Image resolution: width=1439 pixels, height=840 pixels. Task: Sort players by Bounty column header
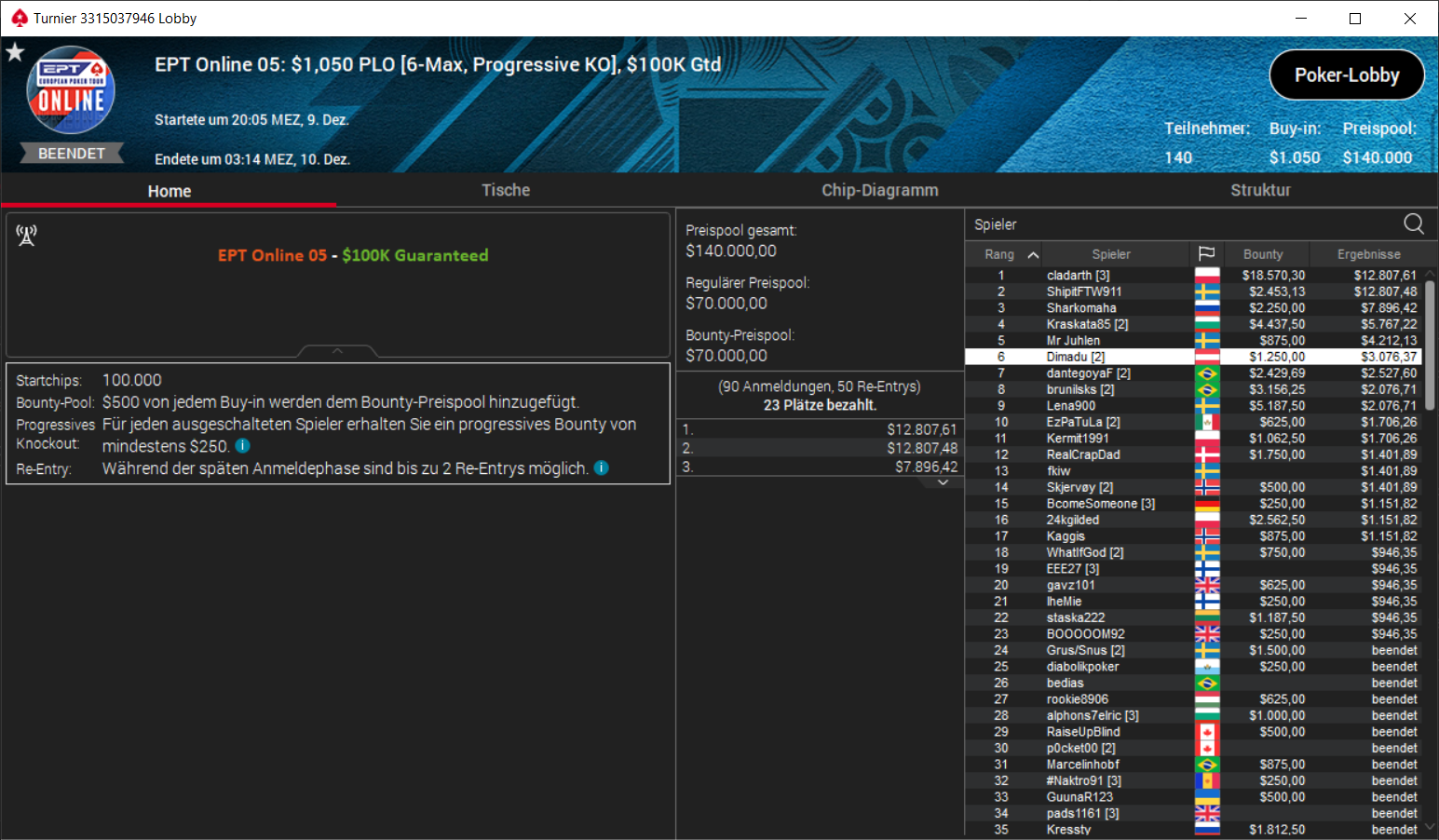point(1263,254)
